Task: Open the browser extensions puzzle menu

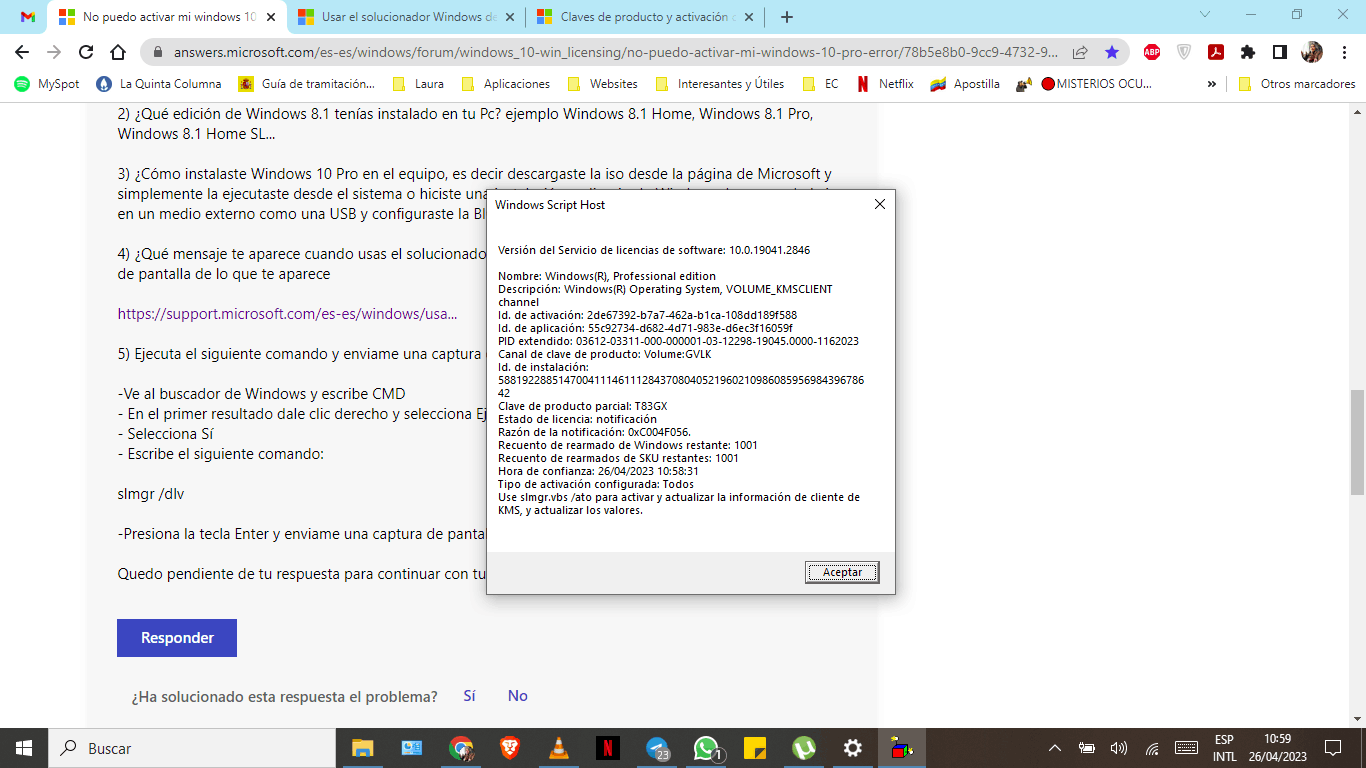Action: coord(1248,51)
